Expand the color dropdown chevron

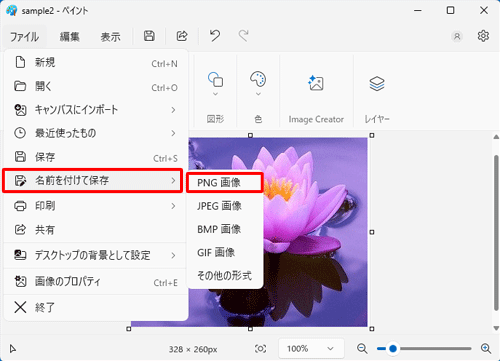click(x=258, y=94)
